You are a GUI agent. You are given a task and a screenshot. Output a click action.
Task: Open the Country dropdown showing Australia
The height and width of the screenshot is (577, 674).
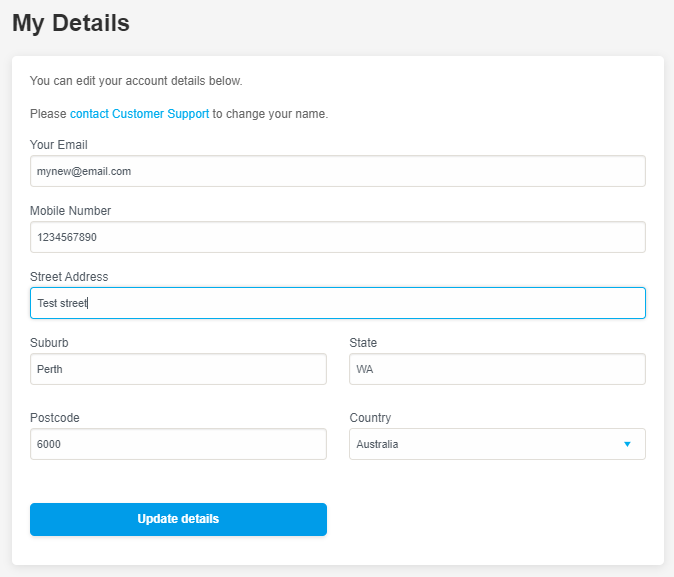coord(497,444)
